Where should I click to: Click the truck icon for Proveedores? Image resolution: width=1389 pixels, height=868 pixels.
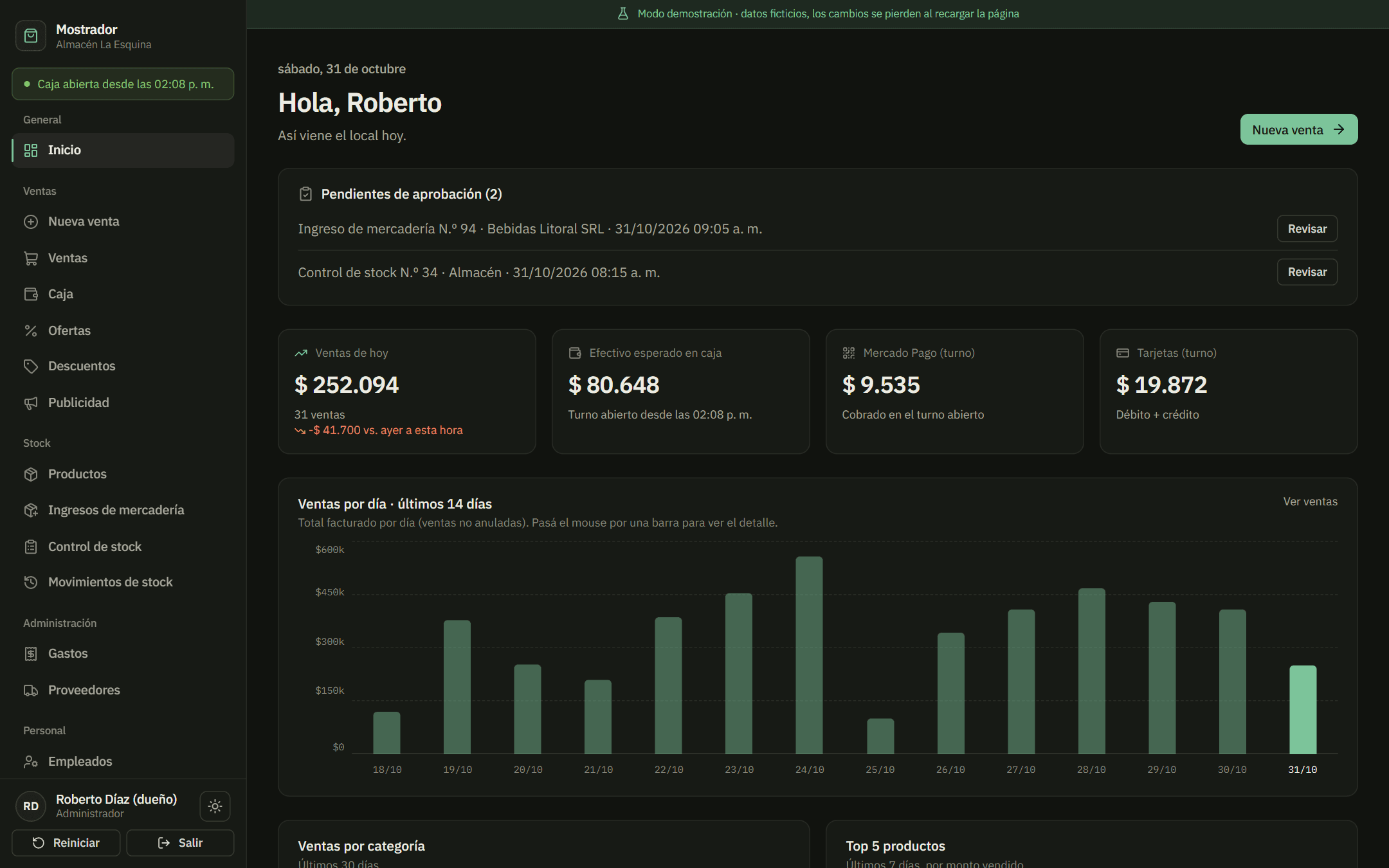pyautogui.click(x=31, y=691)
